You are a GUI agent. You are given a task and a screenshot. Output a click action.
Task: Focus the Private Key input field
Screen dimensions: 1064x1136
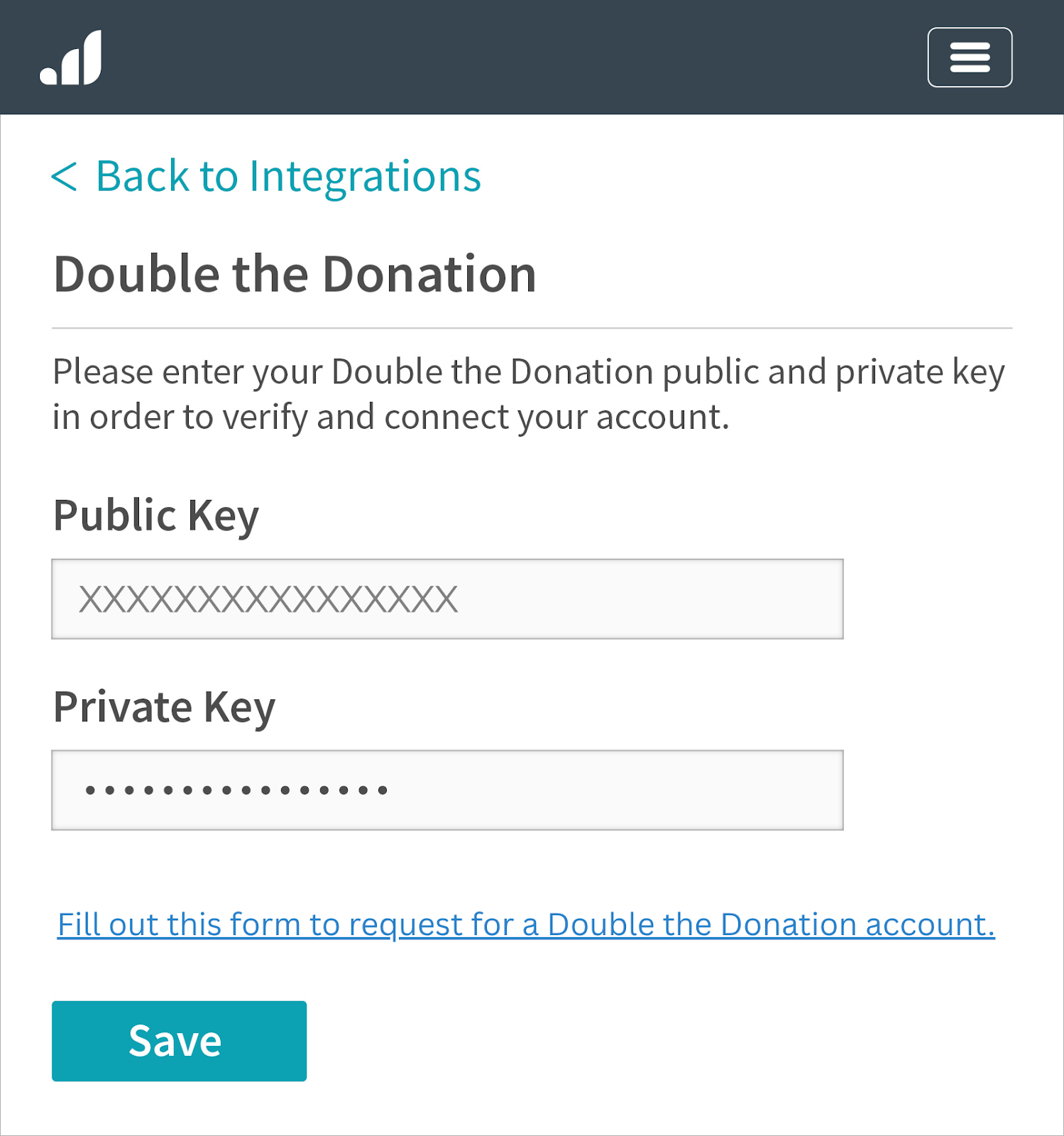pyautogui.click(x=446, y=790)
